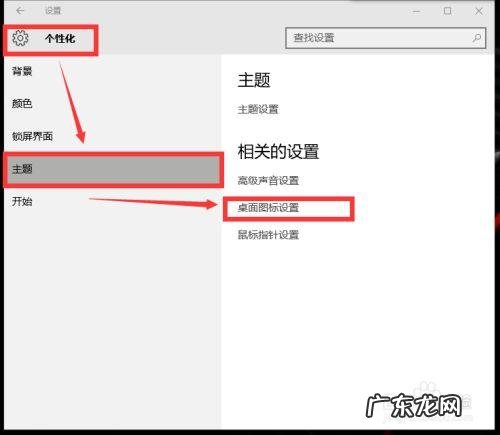Open the 开始 section
Image resolution: width=500 pixels, height=435 pixels.
tap(22, 201)
